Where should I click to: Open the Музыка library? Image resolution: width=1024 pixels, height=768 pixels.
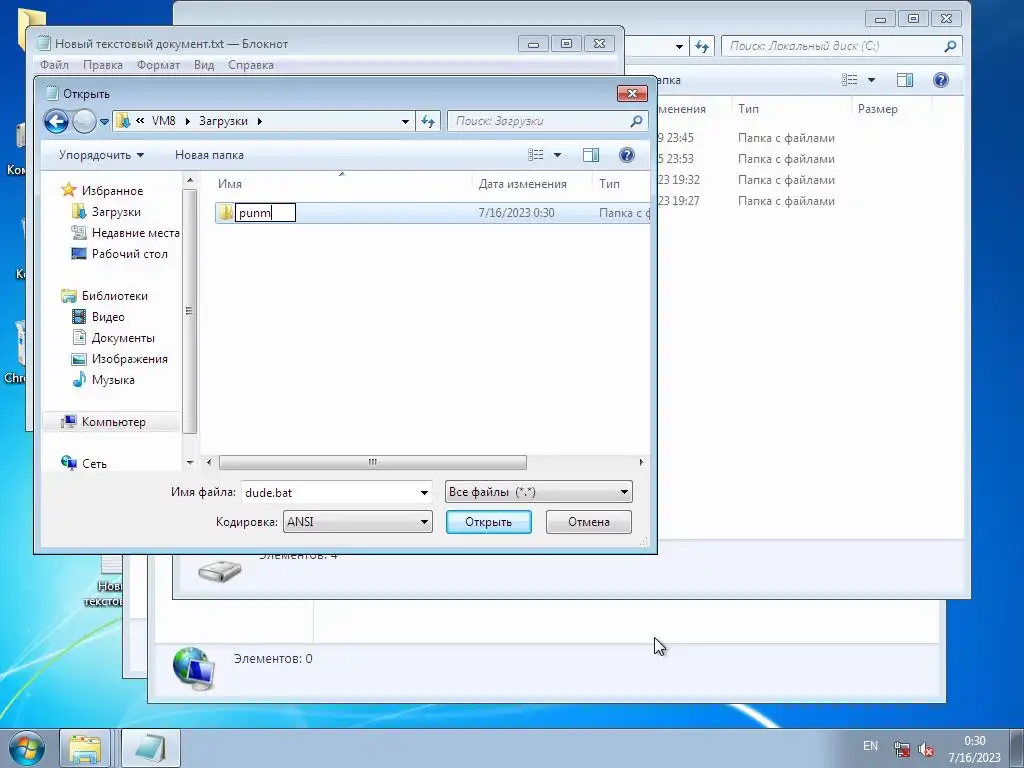(x=113, y=379)
